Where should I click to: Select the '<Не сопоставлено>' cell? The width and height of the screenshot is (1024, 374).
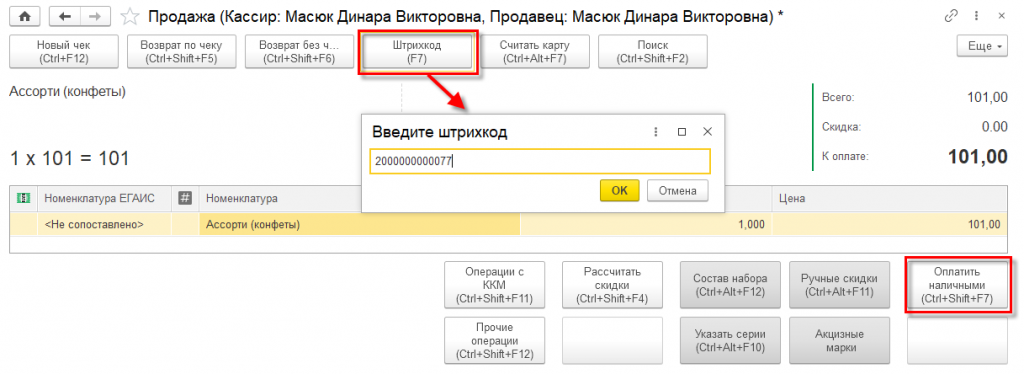(104, 225)
